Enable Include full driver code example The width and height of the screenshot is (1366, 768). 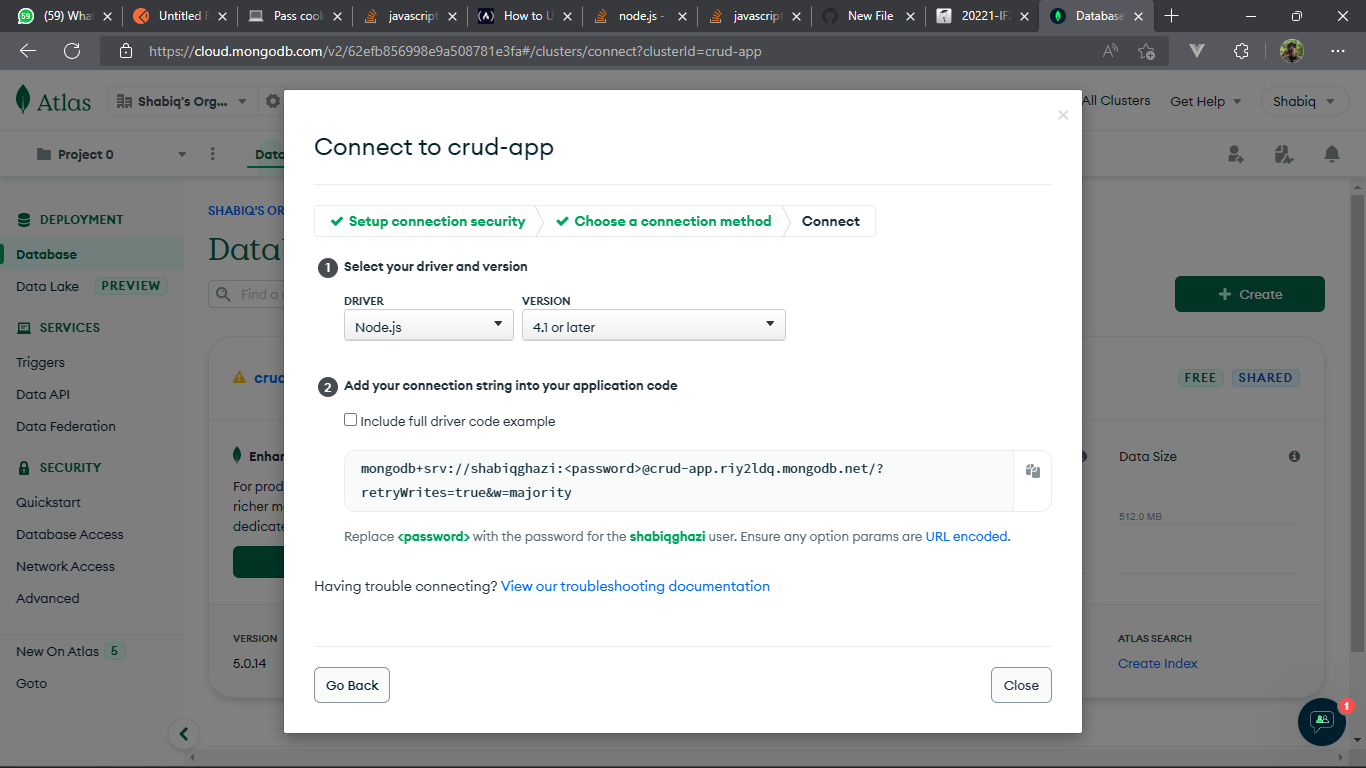click(x=351, y=419)
